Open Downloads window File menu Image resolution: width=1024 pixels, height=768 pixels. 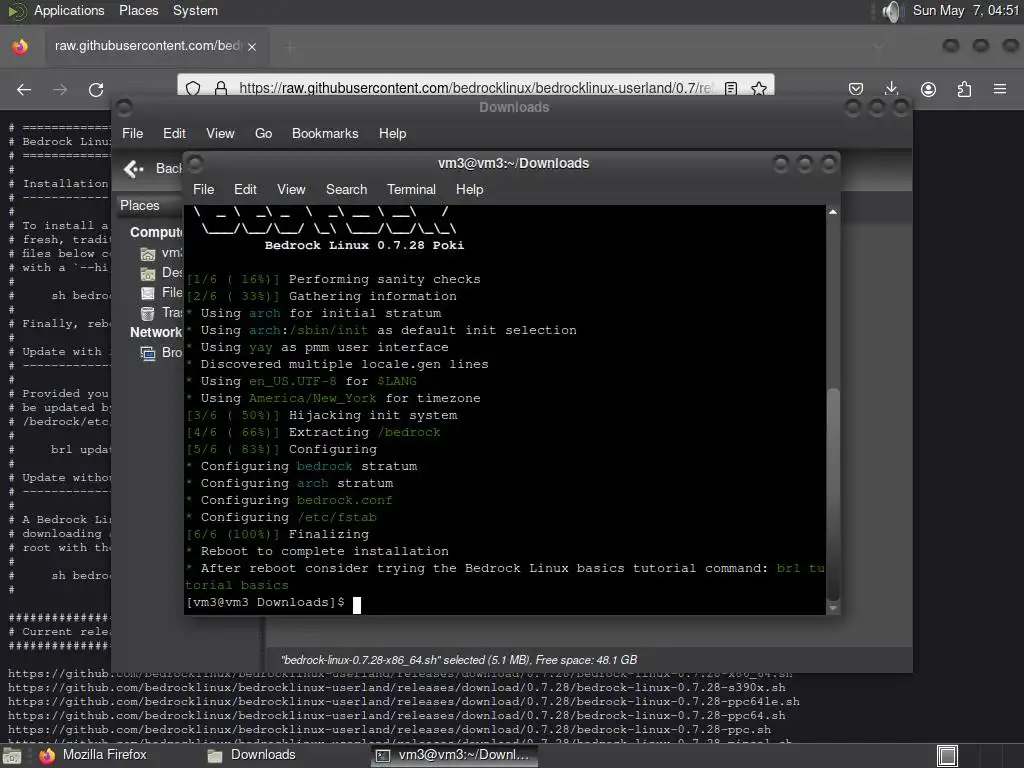pyautogui.click(x=133, y=133)
